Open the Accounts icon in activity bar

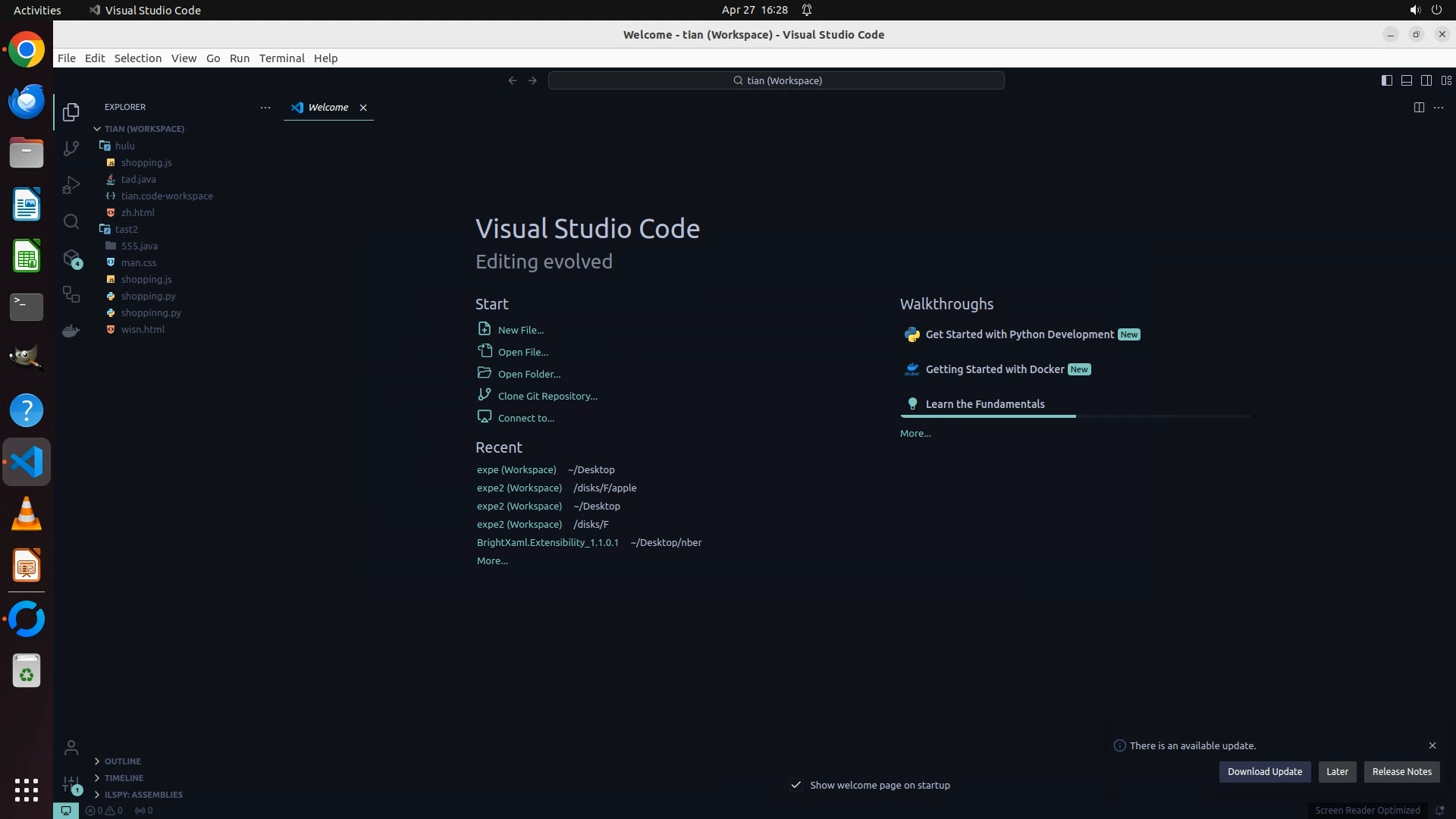pos(71,748)
